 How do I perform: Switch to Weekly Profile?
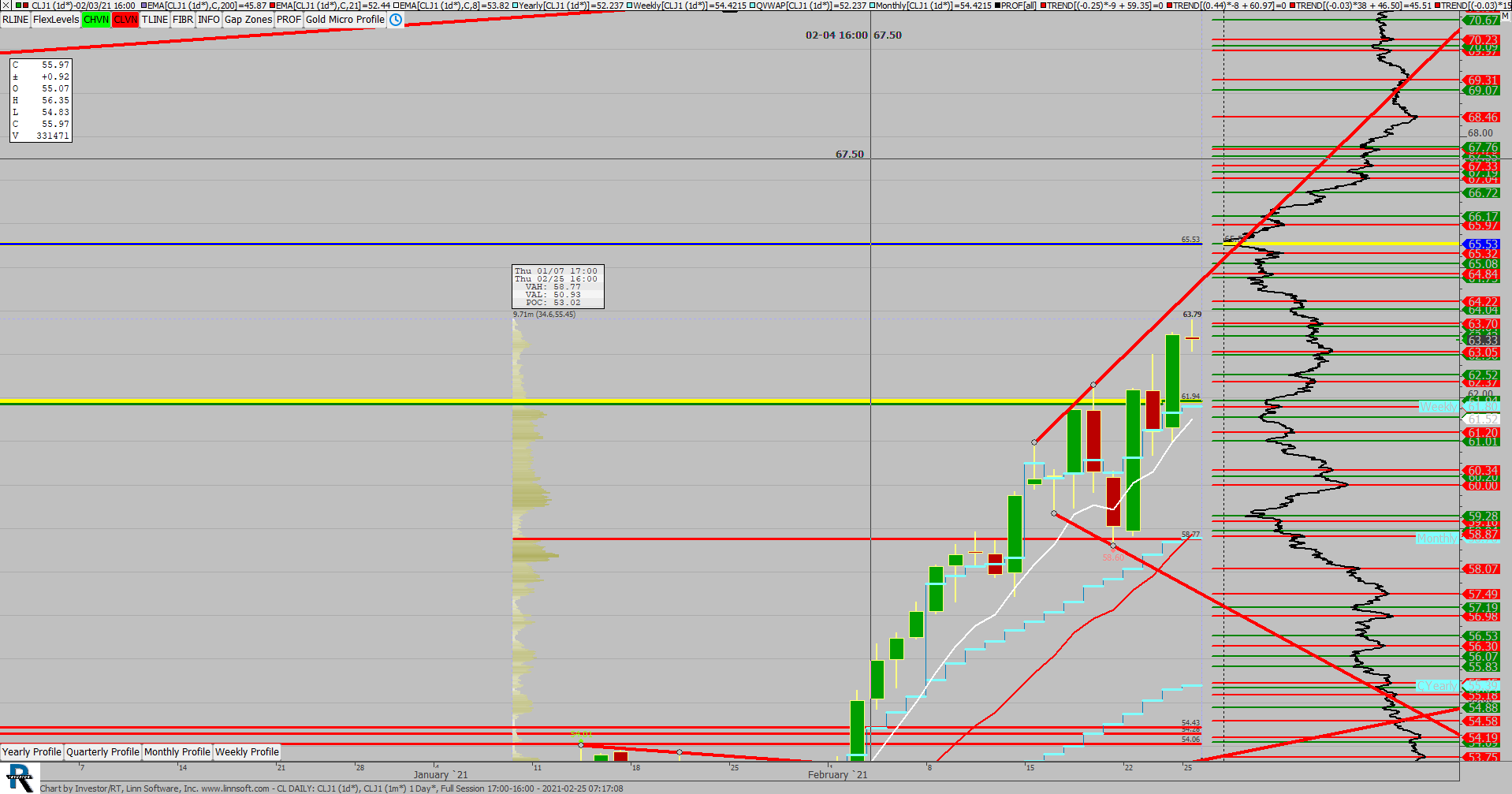click(x=247, y=752)
